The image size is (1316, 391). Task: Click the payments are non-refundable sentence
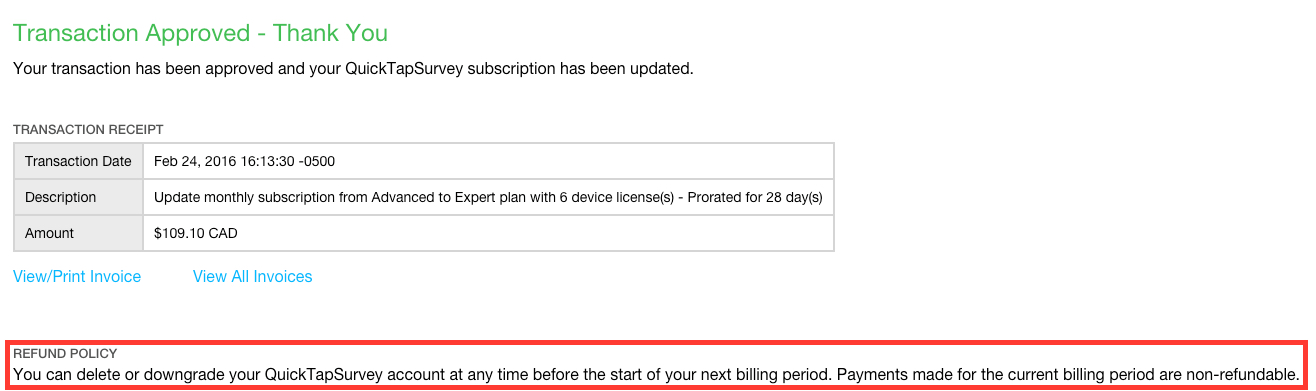(x=1068, y=374)
